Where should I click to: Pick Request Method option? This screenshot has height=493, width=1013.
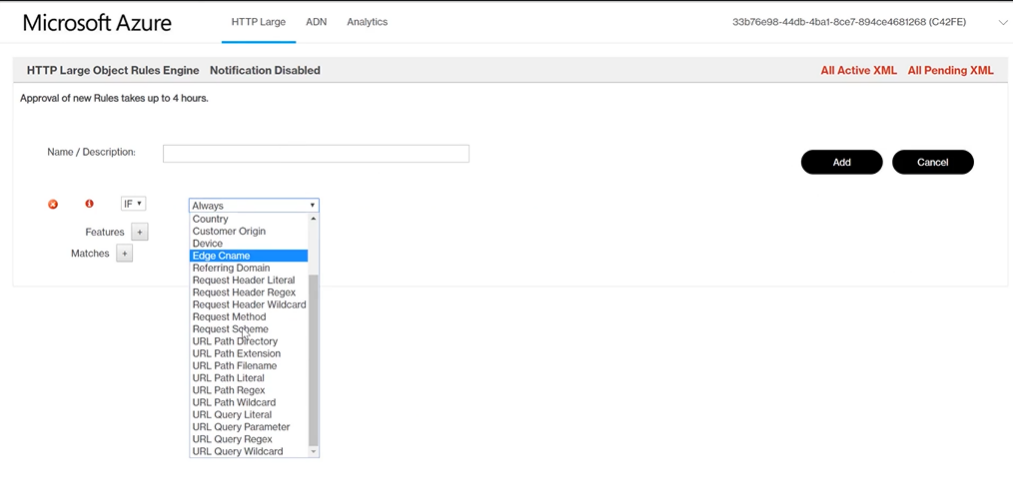pos(249,317)
